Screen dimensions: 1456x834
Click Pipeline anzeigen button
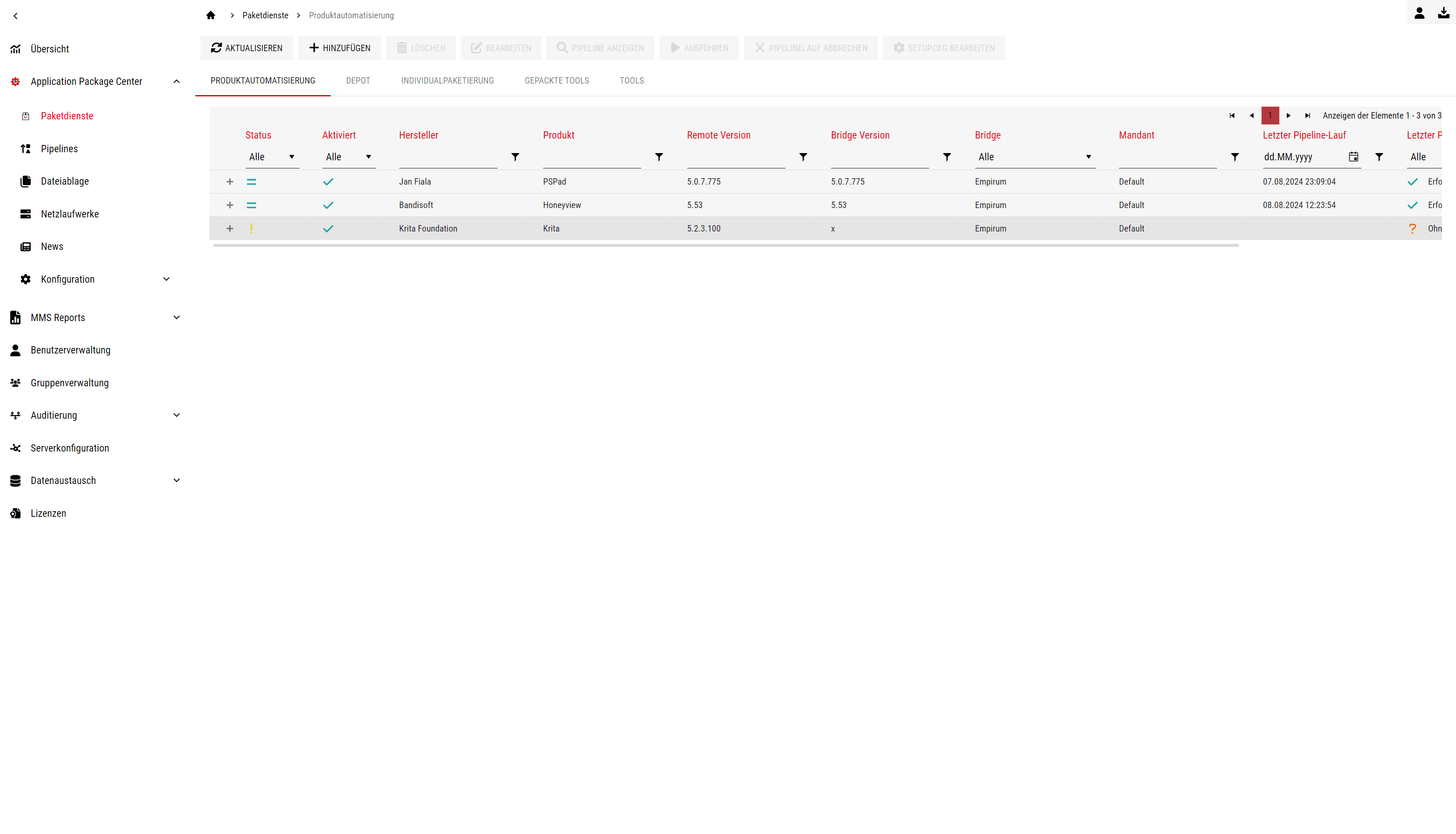click(601, 48)
